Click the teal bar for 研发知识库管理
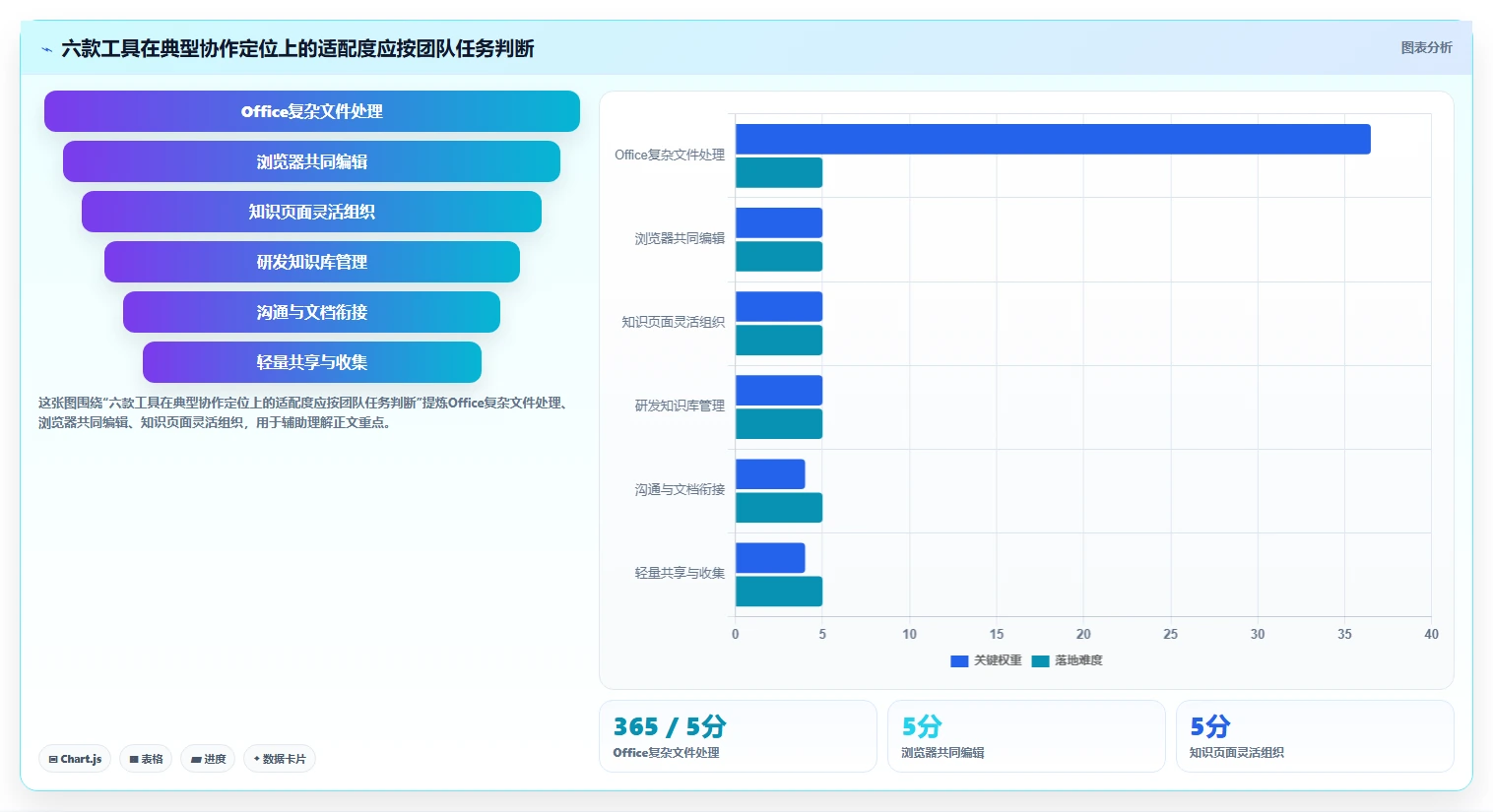 coord(779,423)
